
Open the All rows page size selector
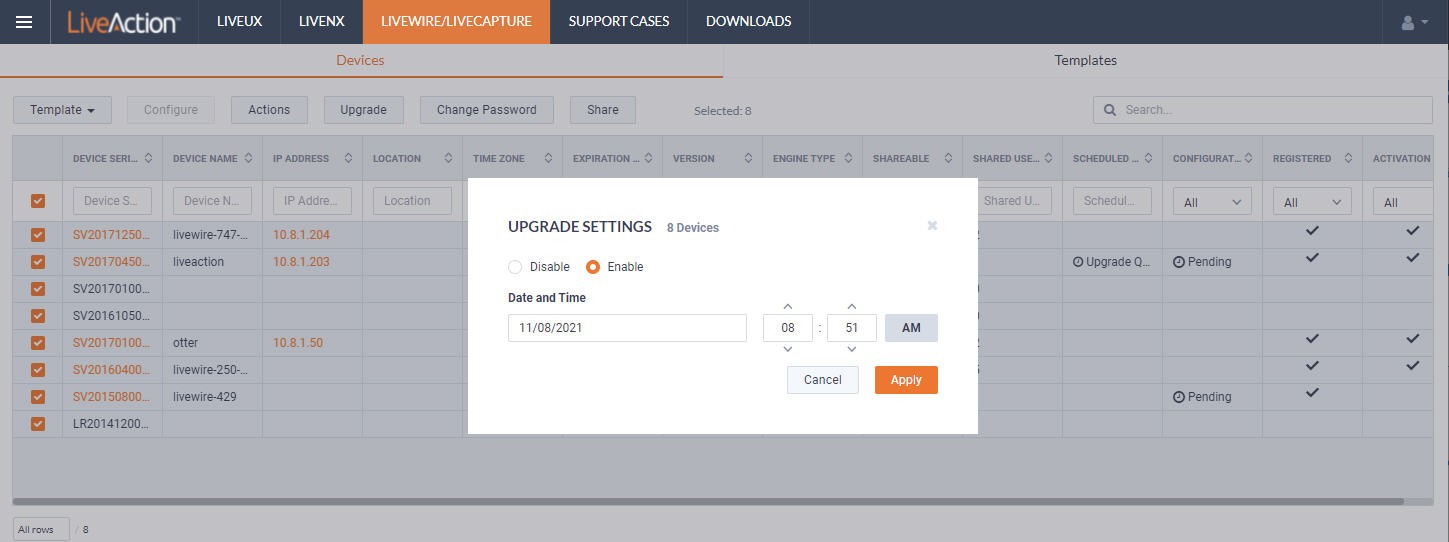pos(41,529)
